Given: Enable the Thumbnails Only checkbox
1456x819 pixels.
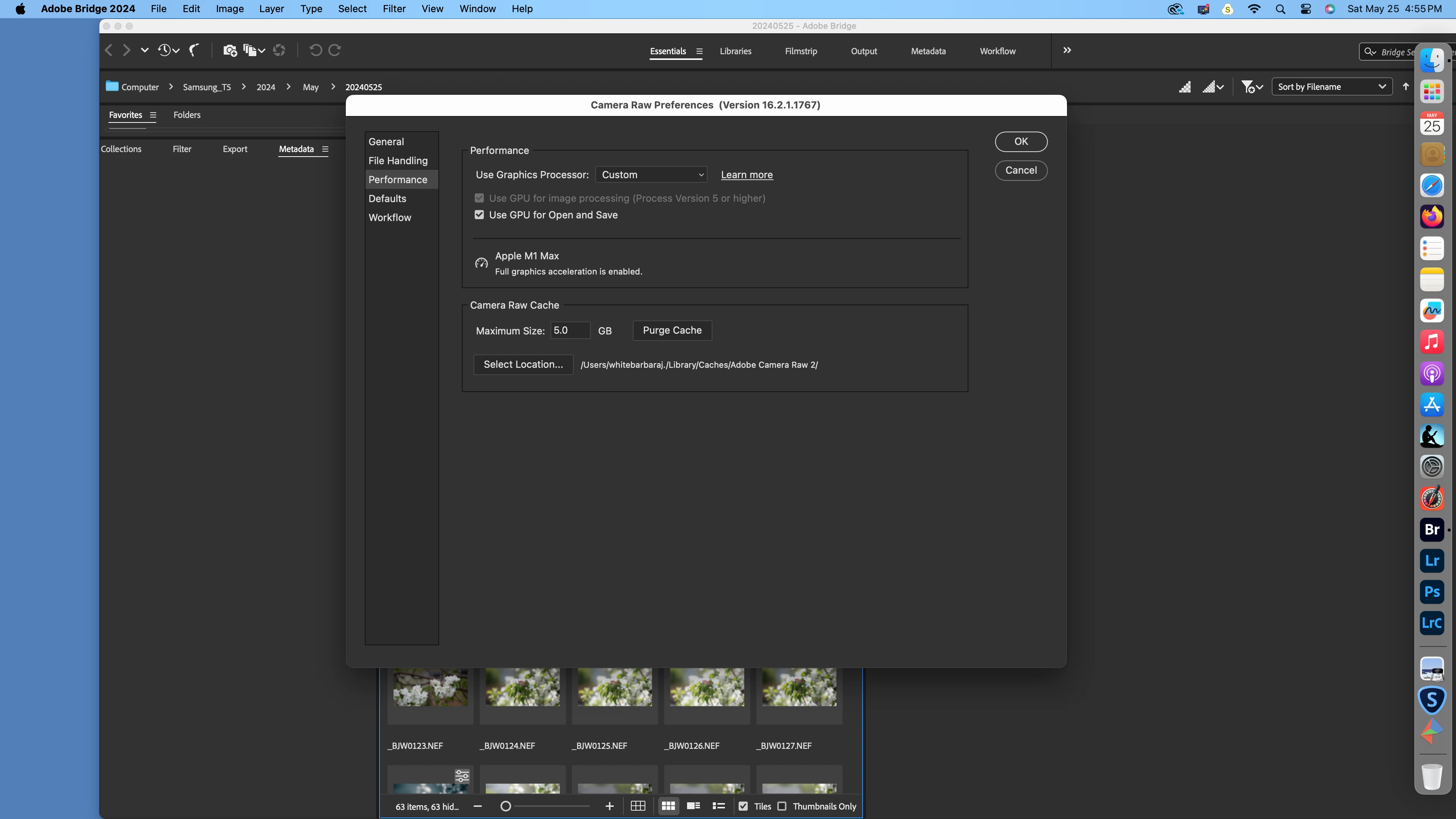Looking at the screenshot, I should (x=782, y=806).
